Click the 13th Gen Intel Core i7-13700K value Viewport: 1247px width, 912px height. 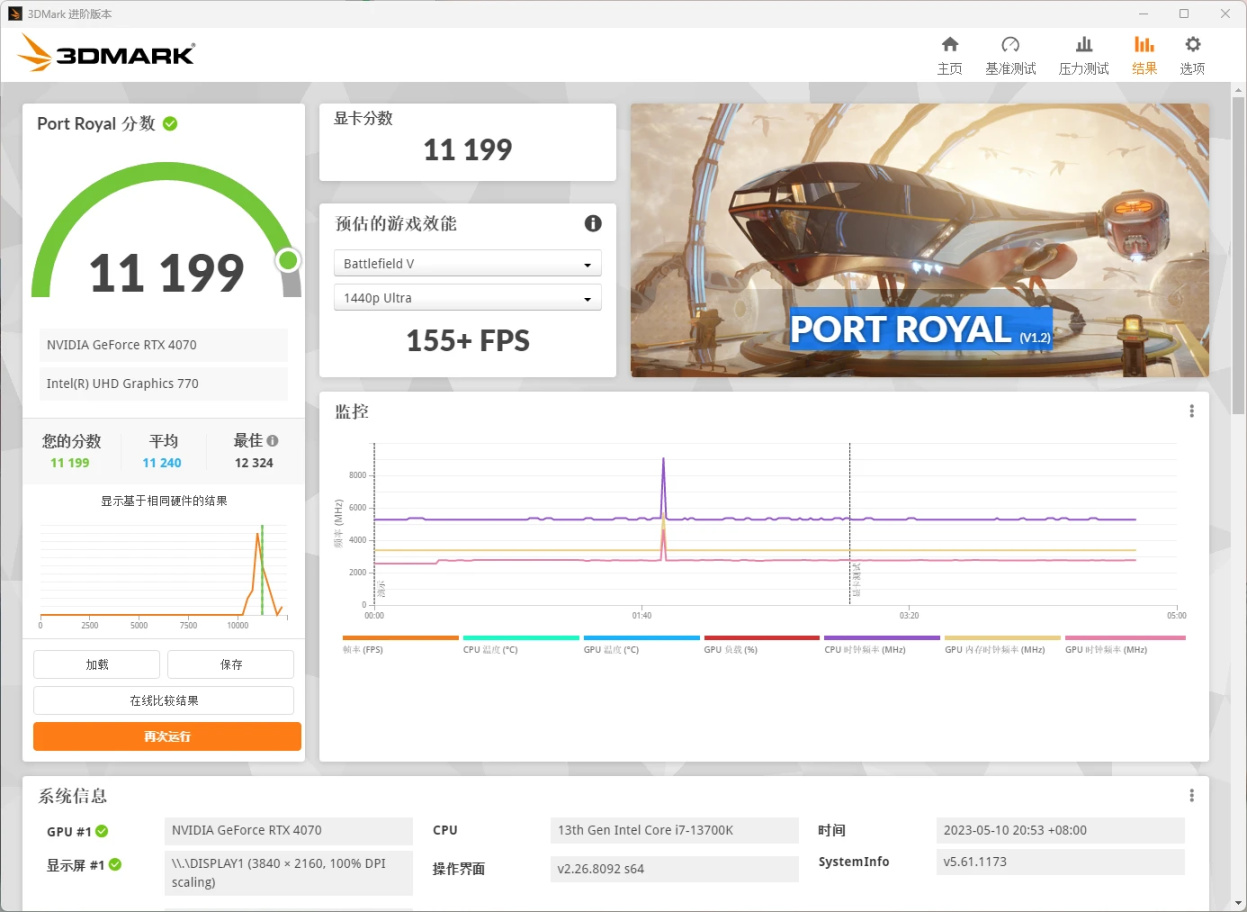coord(675,830)
